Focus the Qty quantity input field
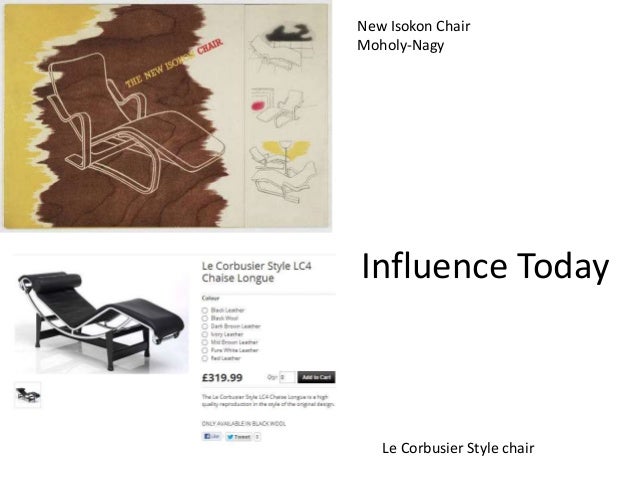The image size is (638, 479). [x=287, y=377]
